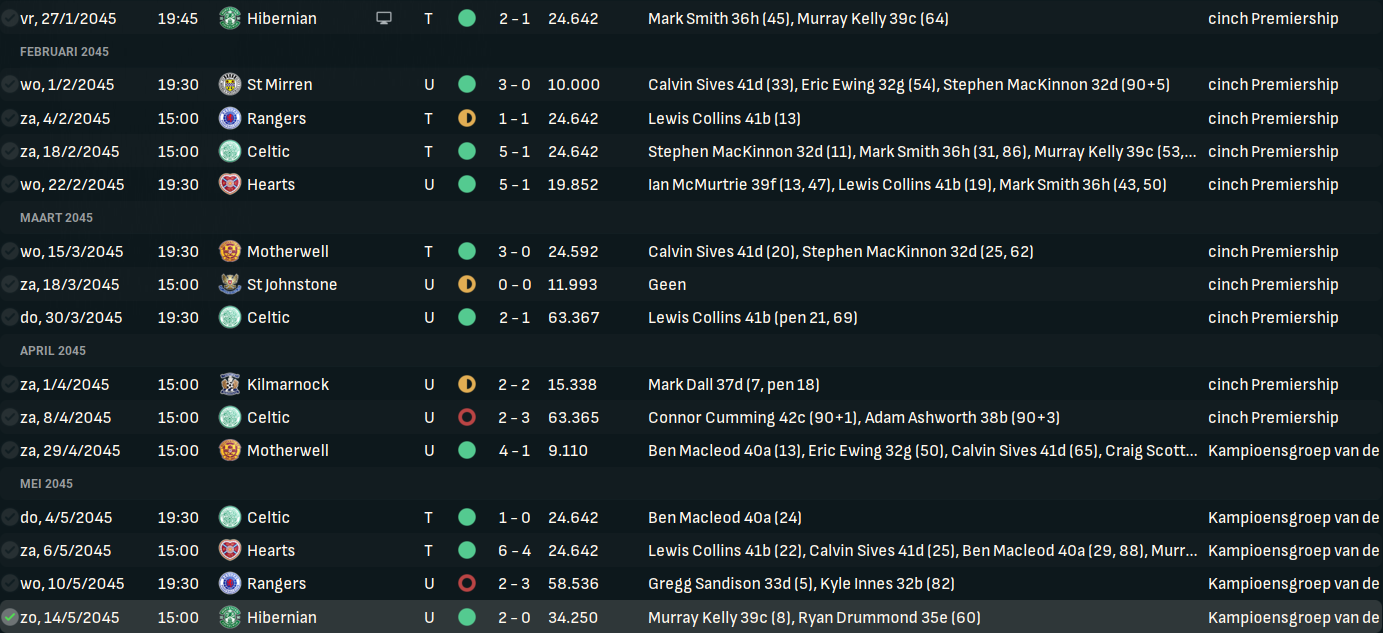Click the MEI 2045 month header
1383x633 pixels.
[47, 483]
